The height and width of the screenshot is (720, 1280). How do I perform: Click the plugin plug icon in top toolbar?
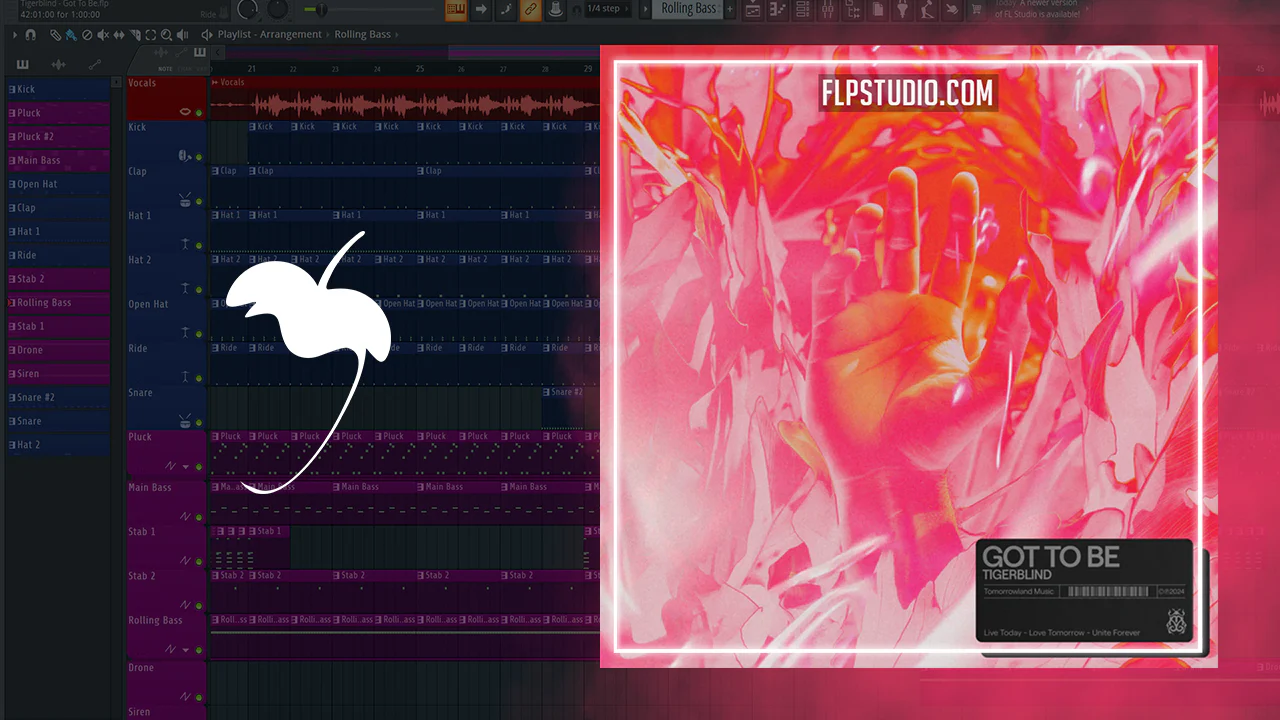[x=902, y=10]
